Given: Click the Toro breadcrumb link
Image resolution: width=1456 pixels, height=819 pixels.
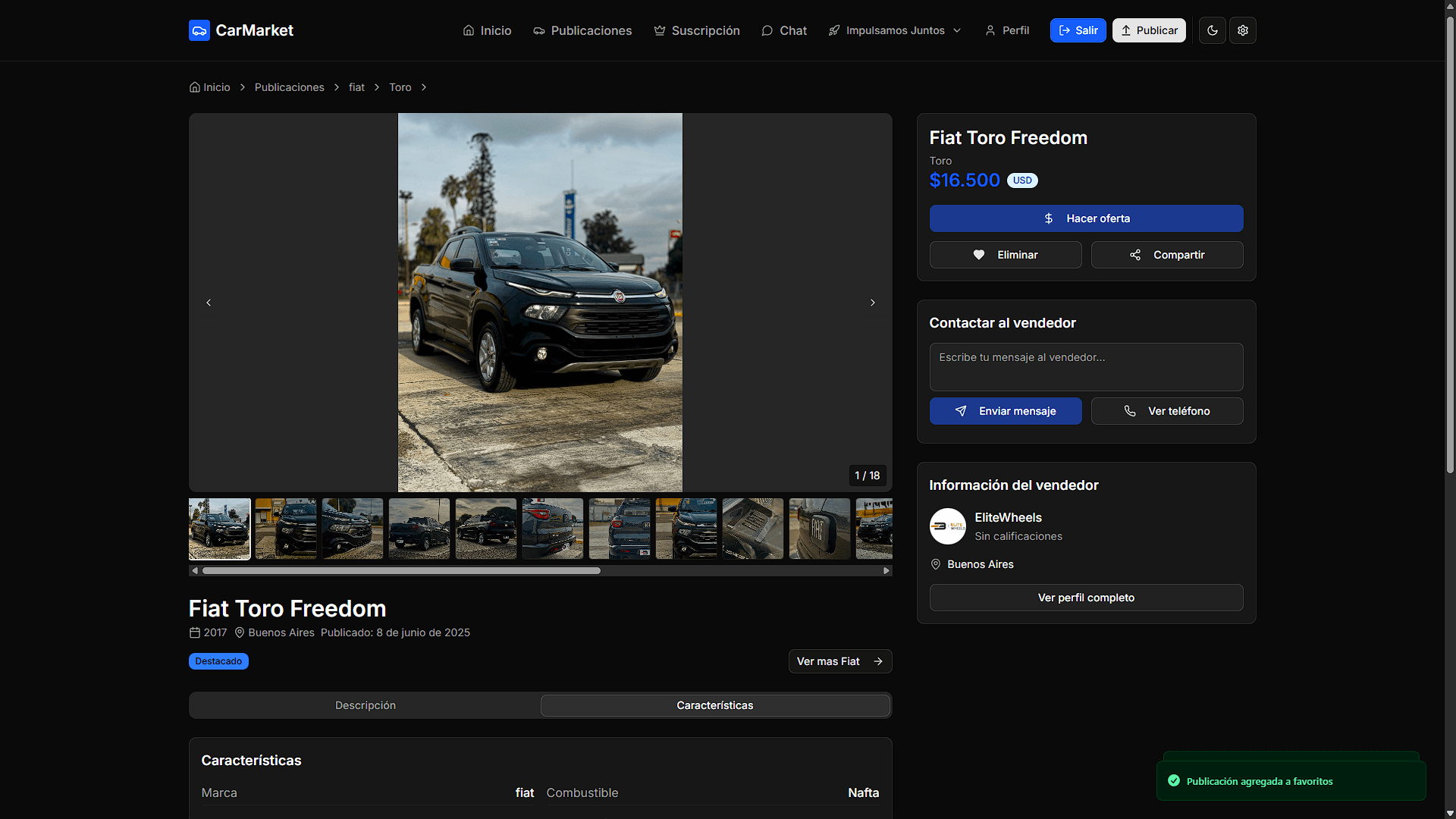Looking at the screenshot, I should click(x=400, y=87).
